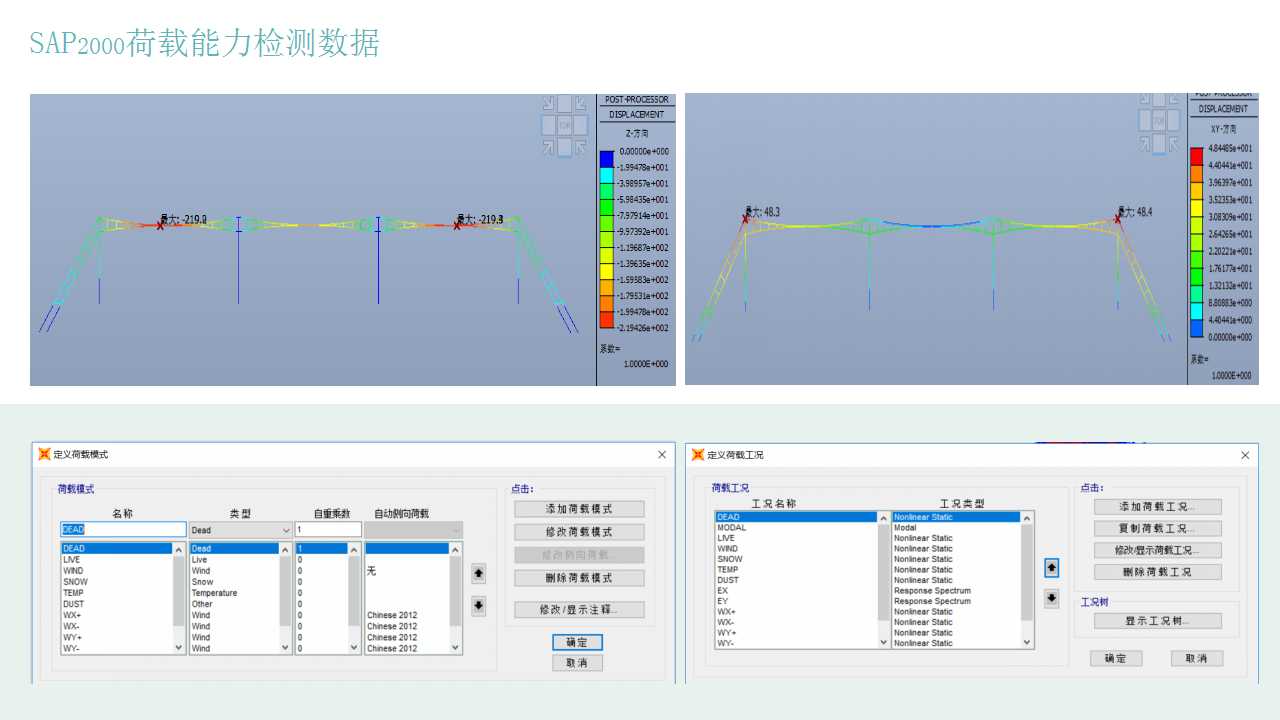
Task: Select EY in 工况名称 list
Action: point(796,601)
